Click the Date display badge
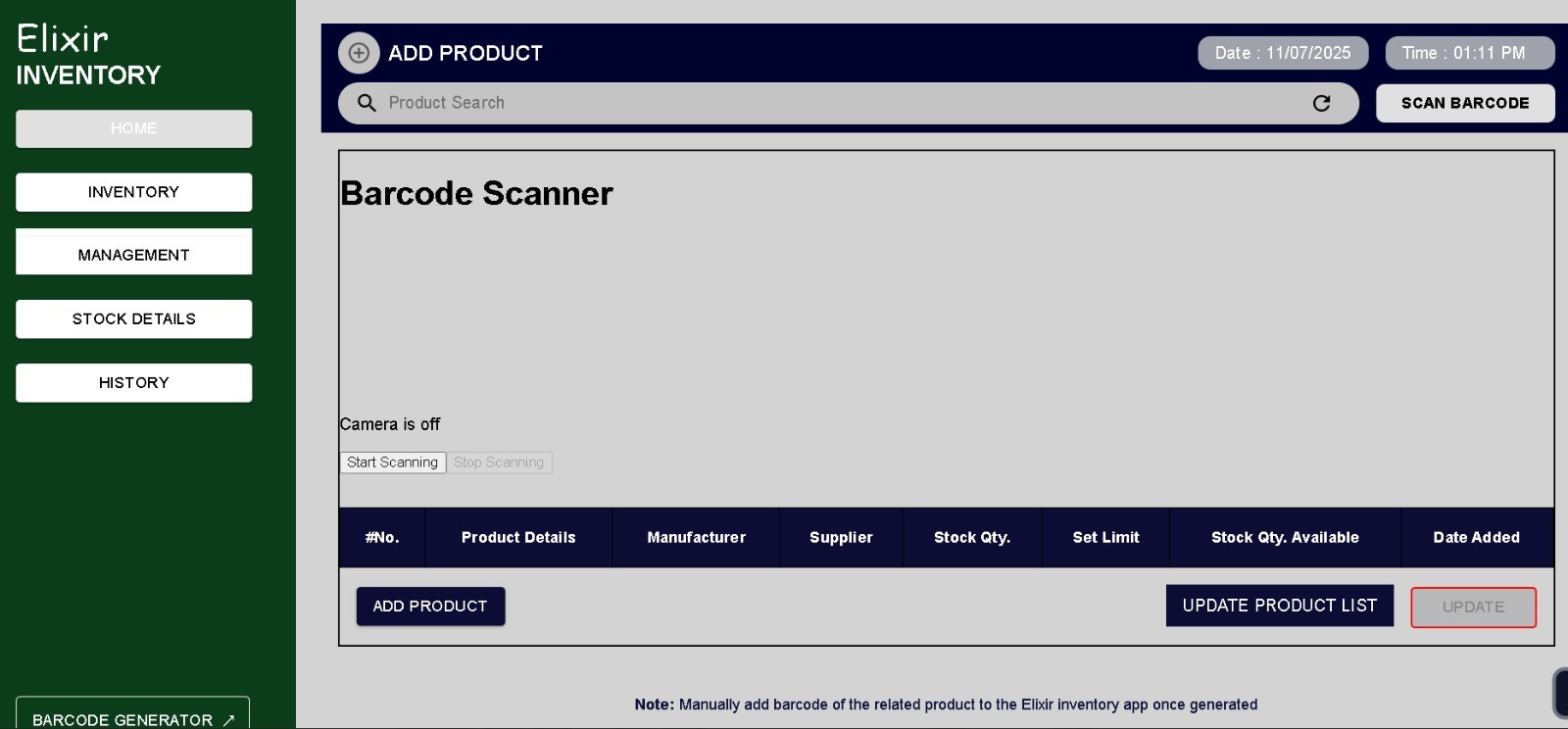 (1283, 53)
